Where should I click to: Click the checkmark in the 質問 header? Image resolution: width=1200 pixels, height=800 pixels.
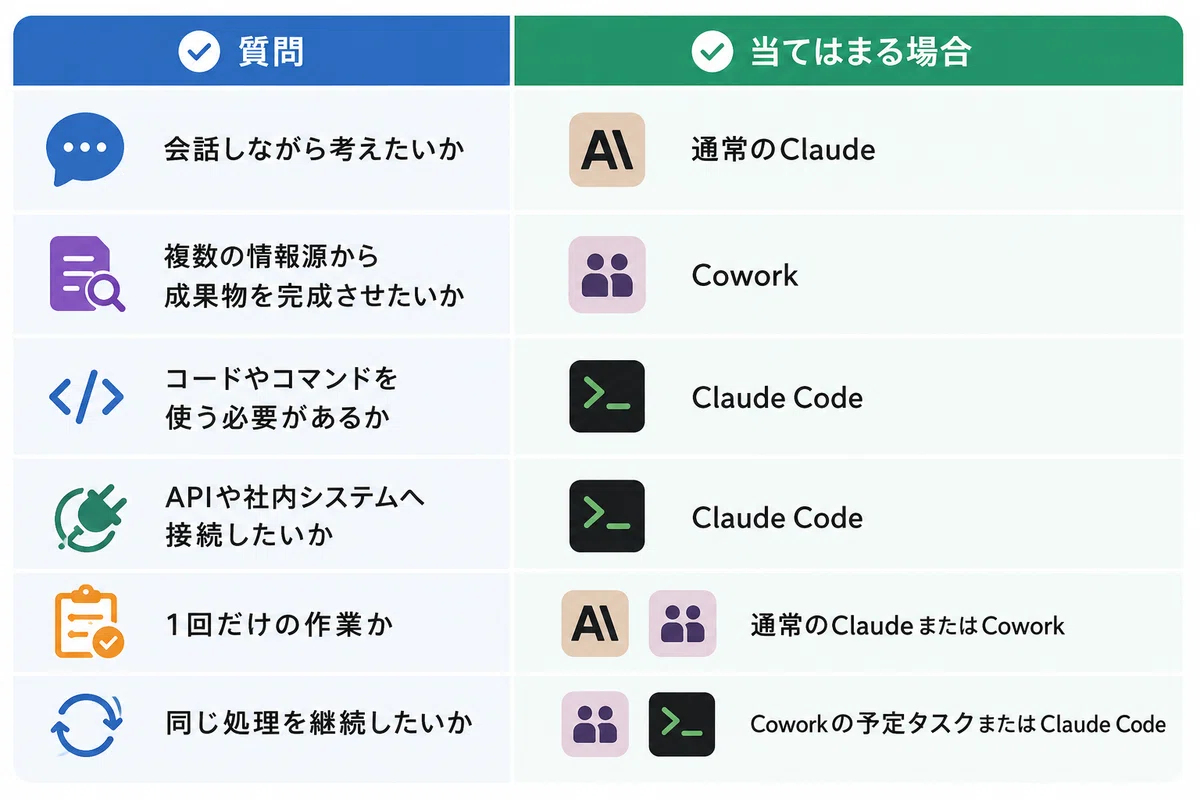click(199, 51)
